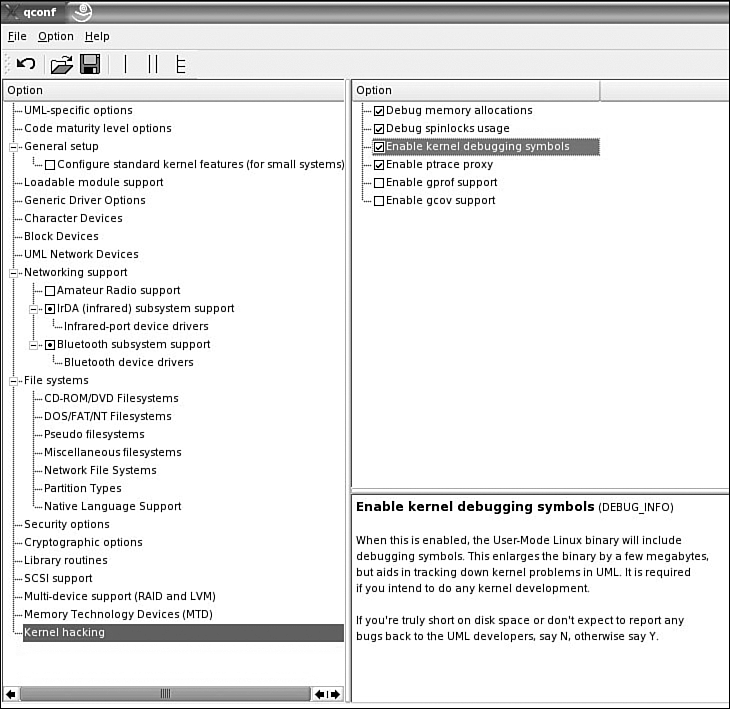The width and height of the screenshot is (730, 709).
Task: Click the Save floppy disk icon
Action: 90,64
